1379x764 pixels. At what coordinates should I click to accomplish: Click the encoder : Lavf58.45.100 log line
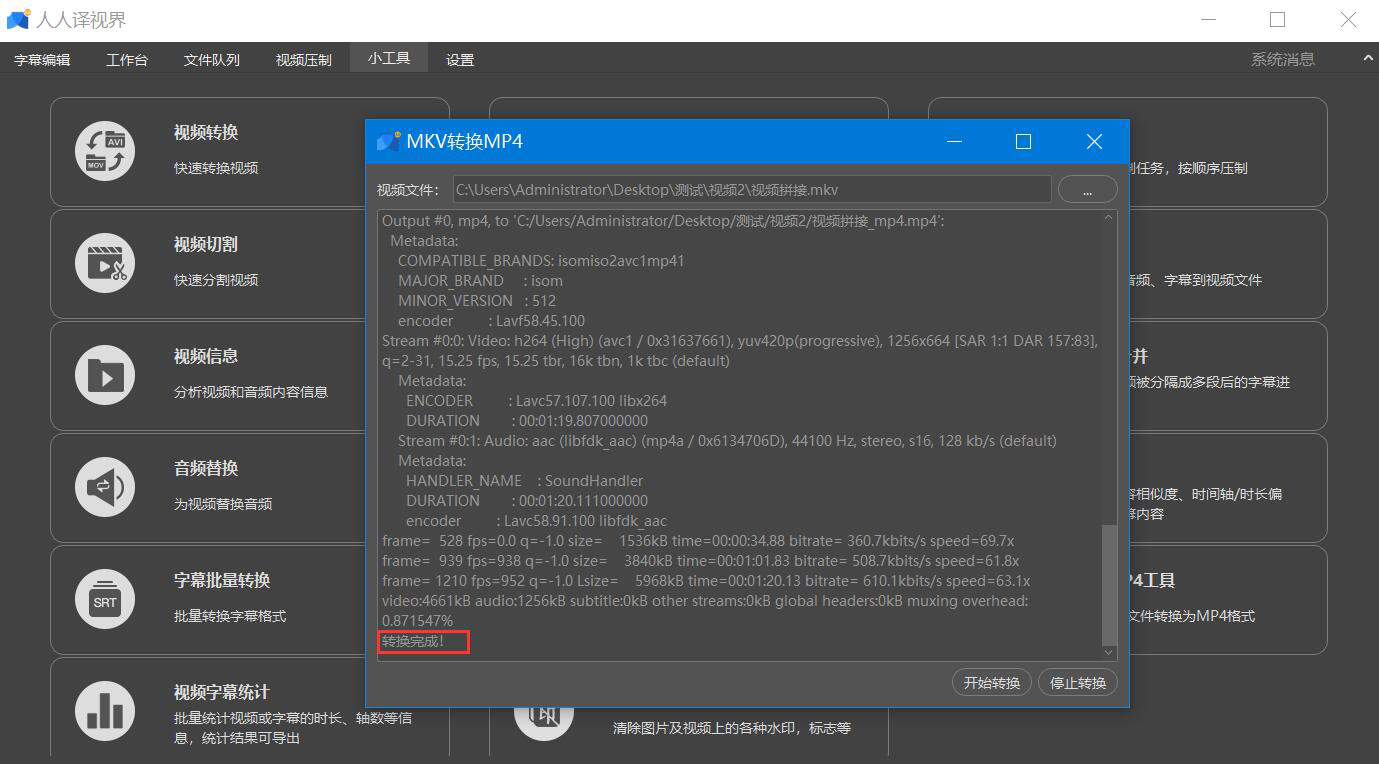pos(491,321)
